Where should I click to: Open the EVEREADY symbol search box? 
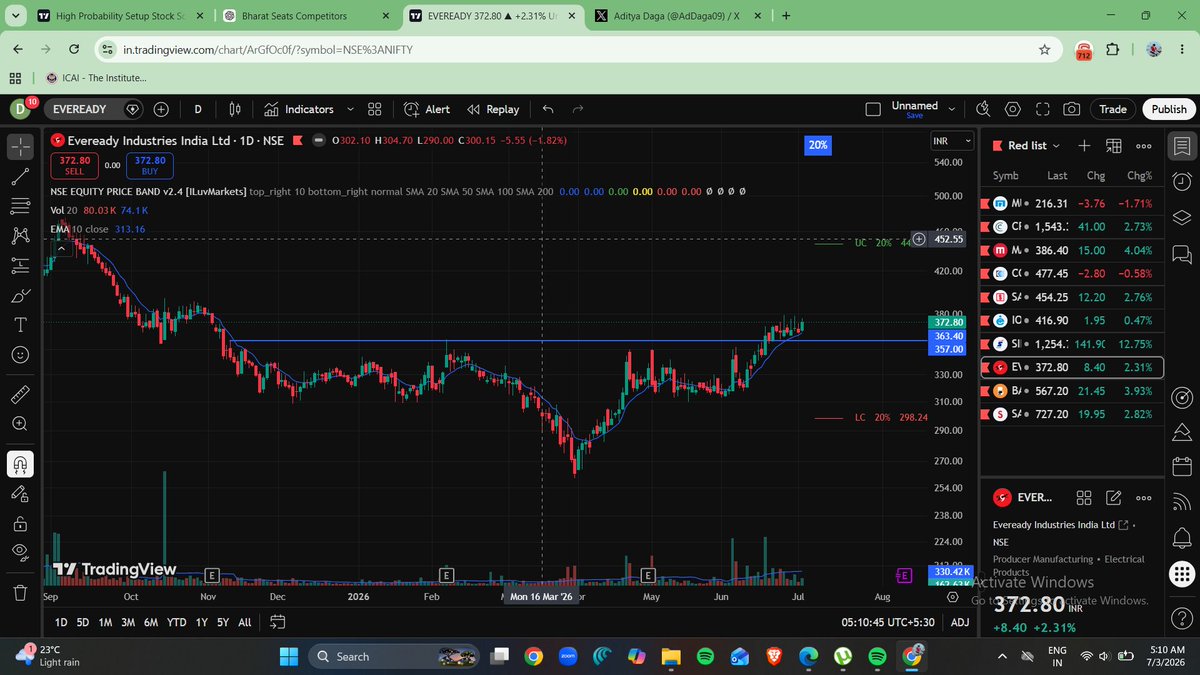(95, 109)
